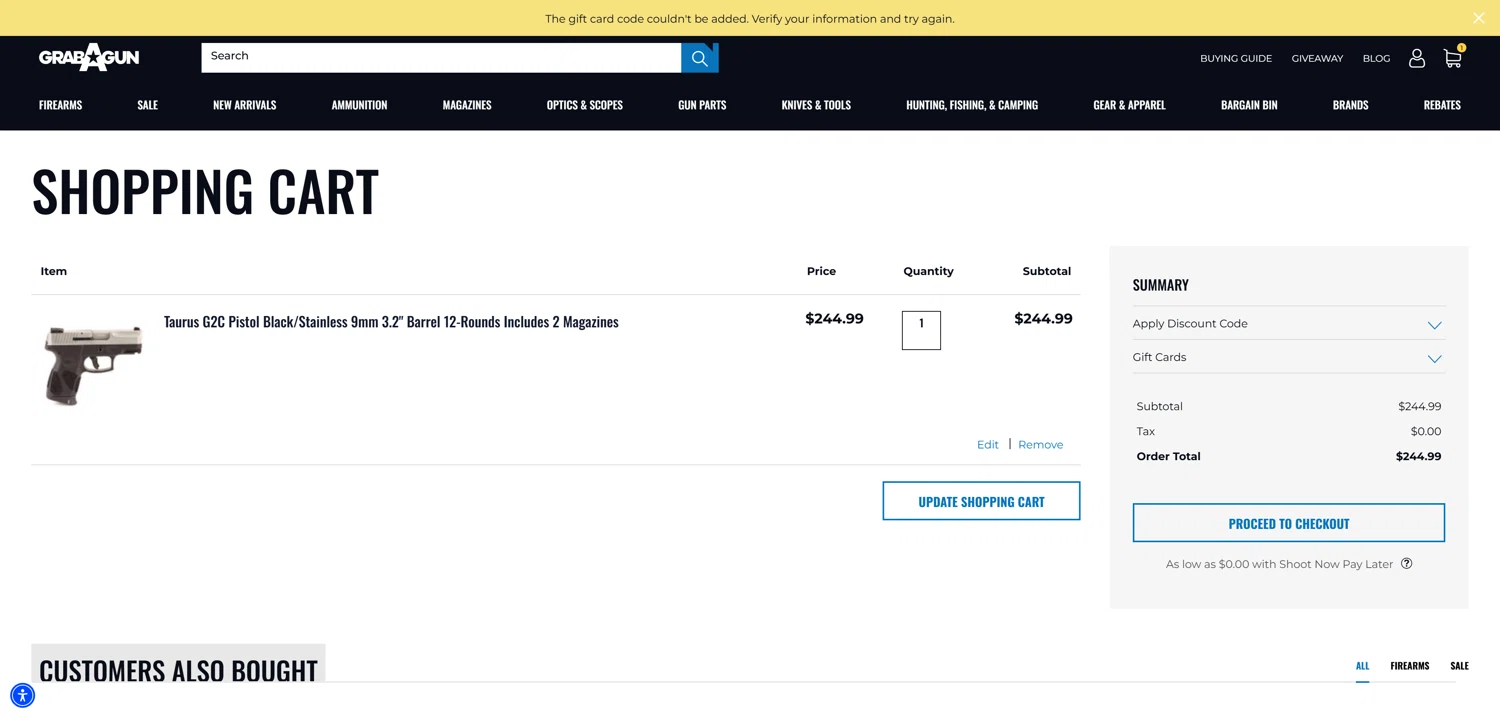Expand the Gift Cards section
The width and height of the screenshot is (1500, 718).
coord(1288,357)
